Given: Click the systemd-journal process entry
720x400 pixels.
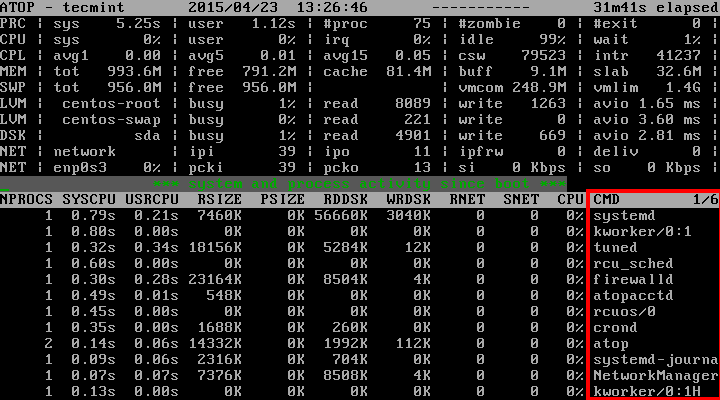Looking at the screenshot, I should point(652,359).
